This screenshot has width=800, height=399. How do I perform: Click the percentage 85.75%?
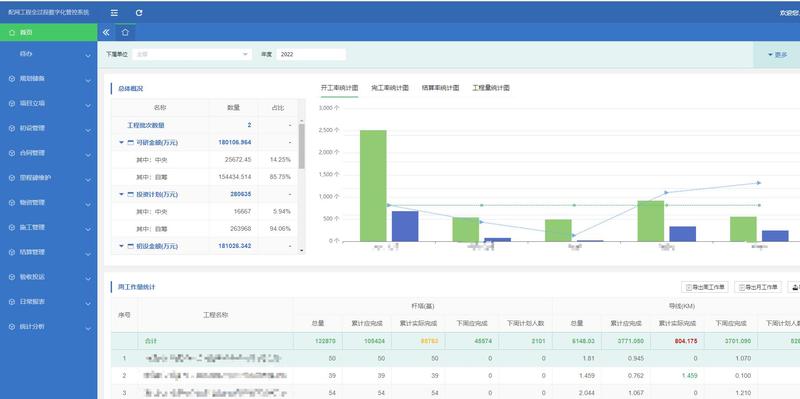(281, 177)
